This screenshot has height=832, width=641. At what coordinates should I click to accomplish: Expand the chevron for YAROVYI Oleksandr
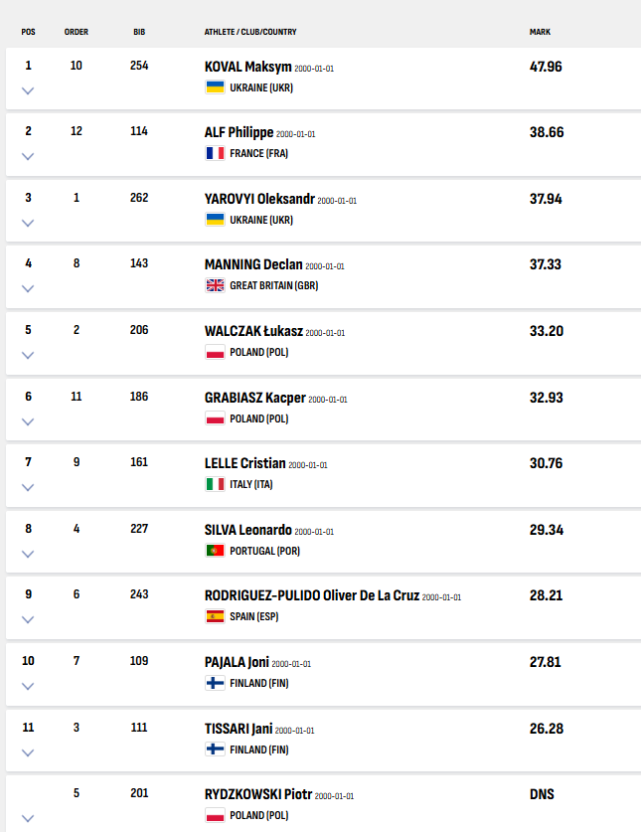coord(28,223)
